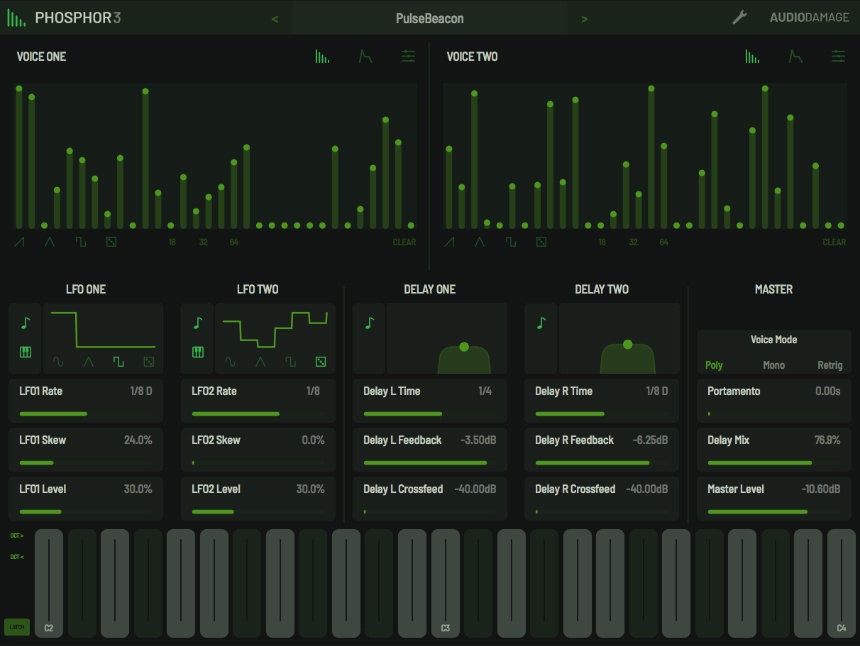The image size is (860, 646).
Task: Click the square wave preset icon under Voice Two
Action: point(513,240)
